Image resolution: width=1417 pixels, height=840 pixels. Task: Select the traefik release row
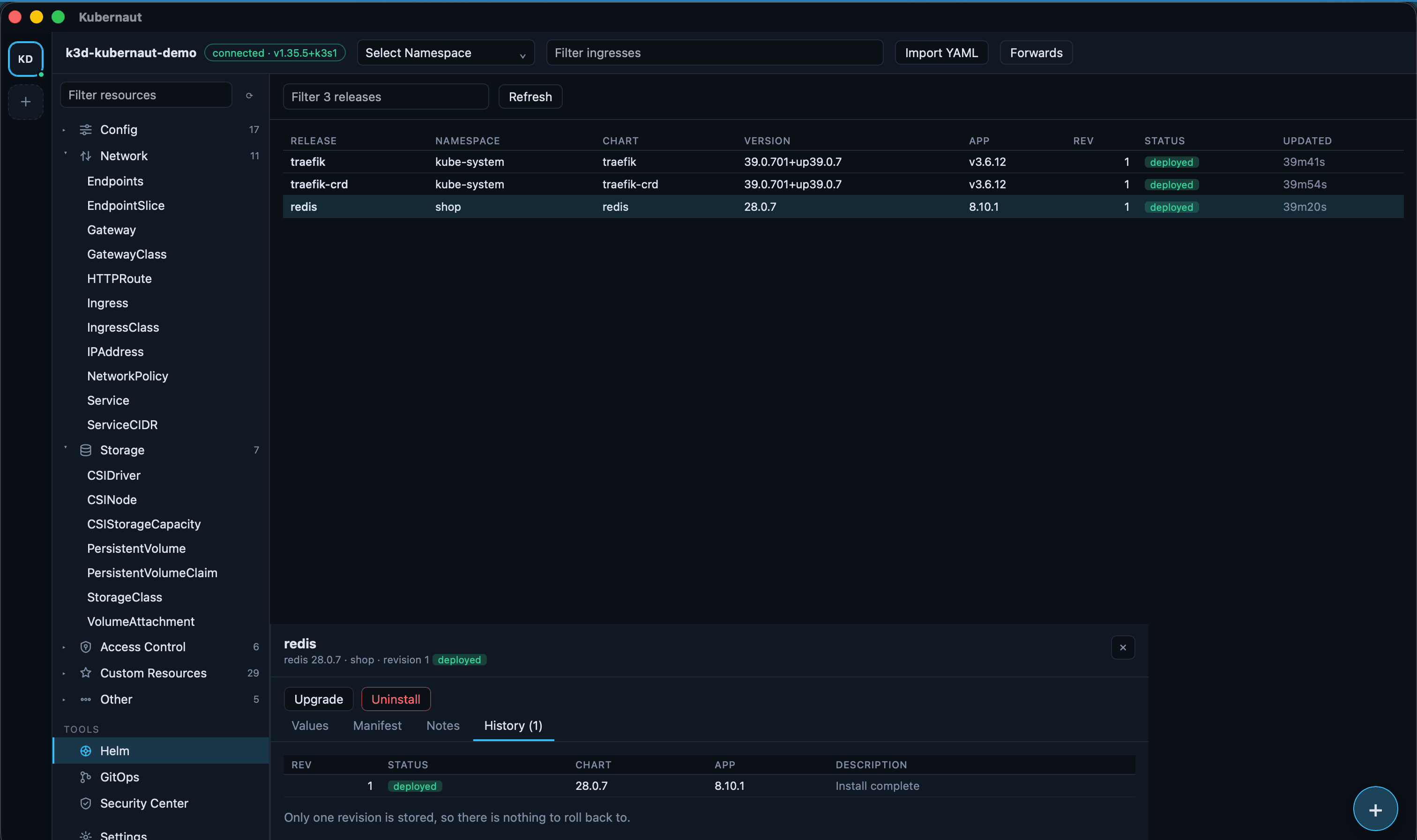tap(843, 162)
